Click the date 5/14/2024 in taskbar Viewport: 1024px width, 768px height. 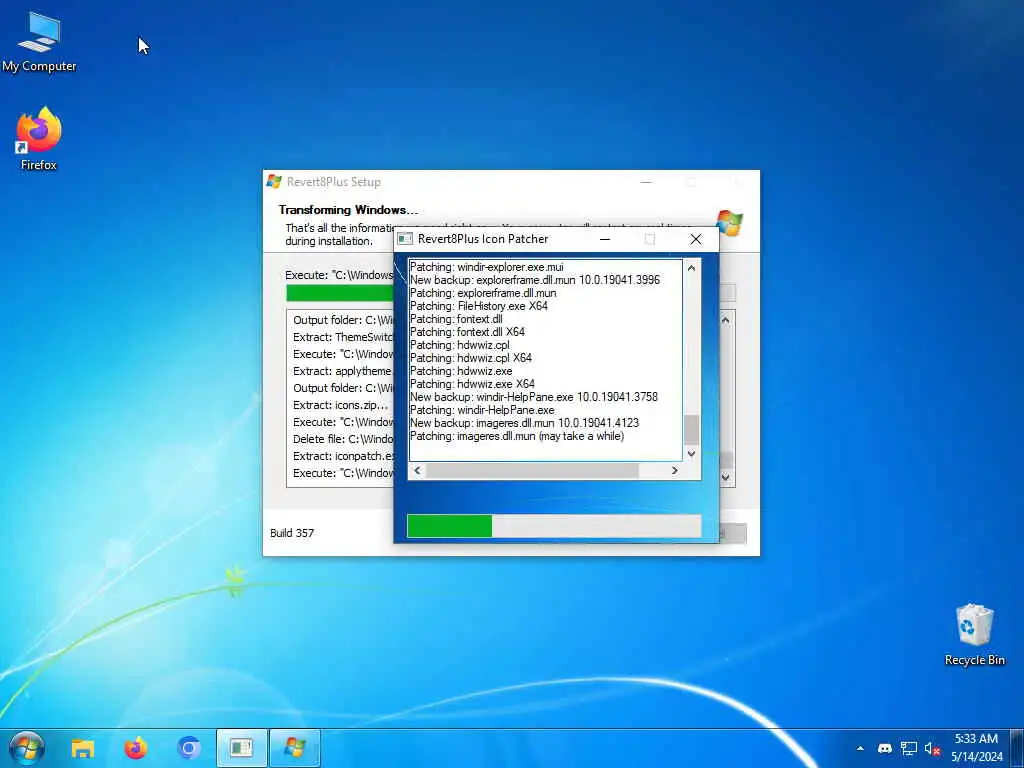coord(977,757)
